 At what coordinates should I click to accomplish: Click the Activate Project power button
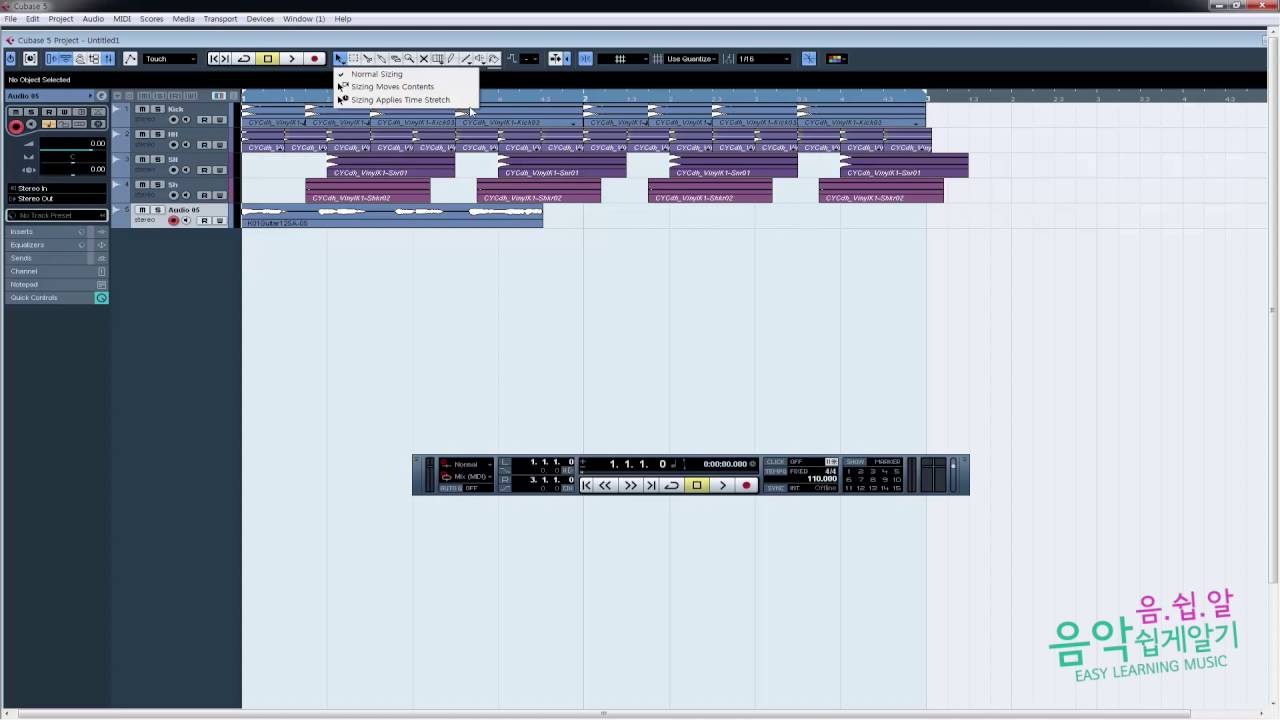point(10,59)
